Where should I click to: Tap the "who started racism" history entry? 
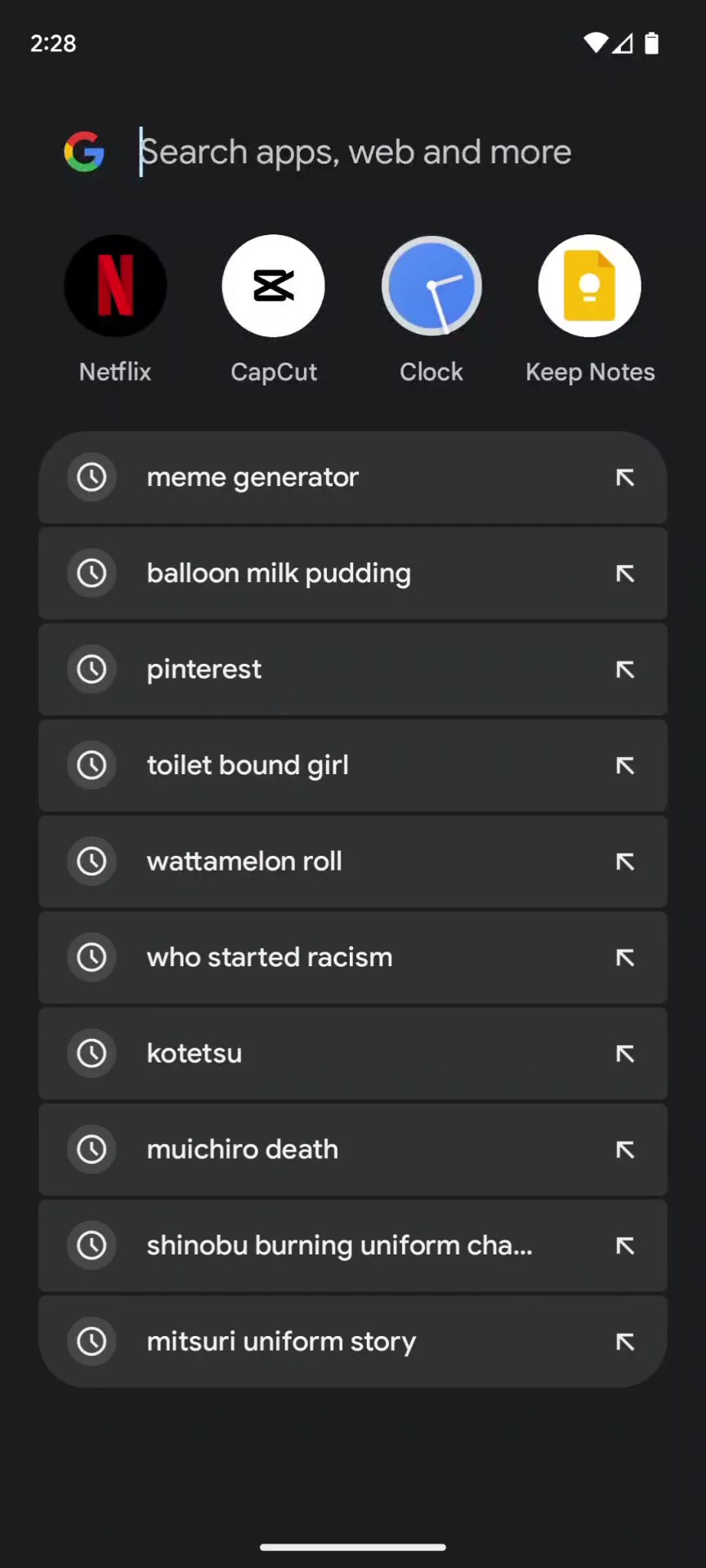coord(270,957)
